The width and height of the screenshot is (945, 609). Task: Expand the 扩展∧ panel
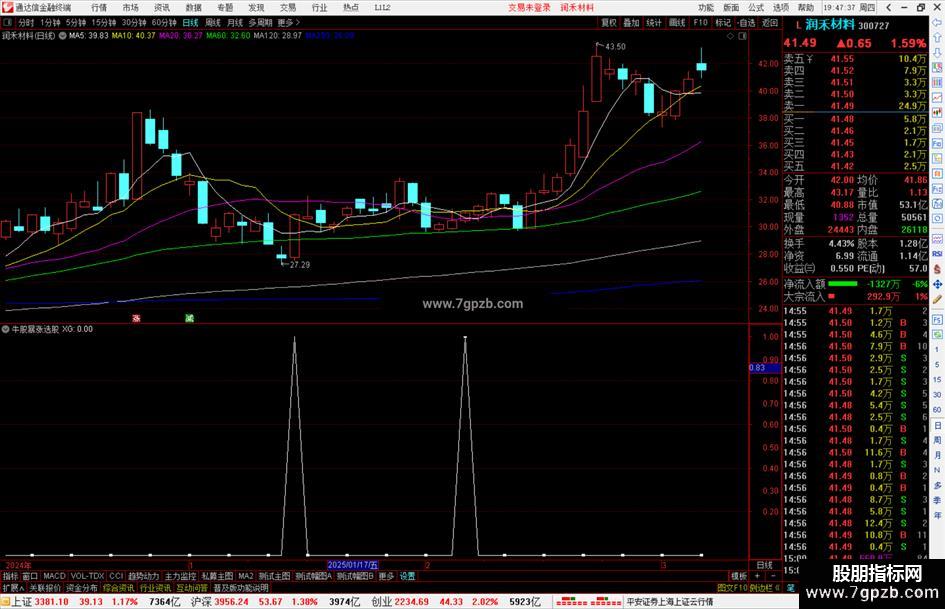tap(13, 588)
